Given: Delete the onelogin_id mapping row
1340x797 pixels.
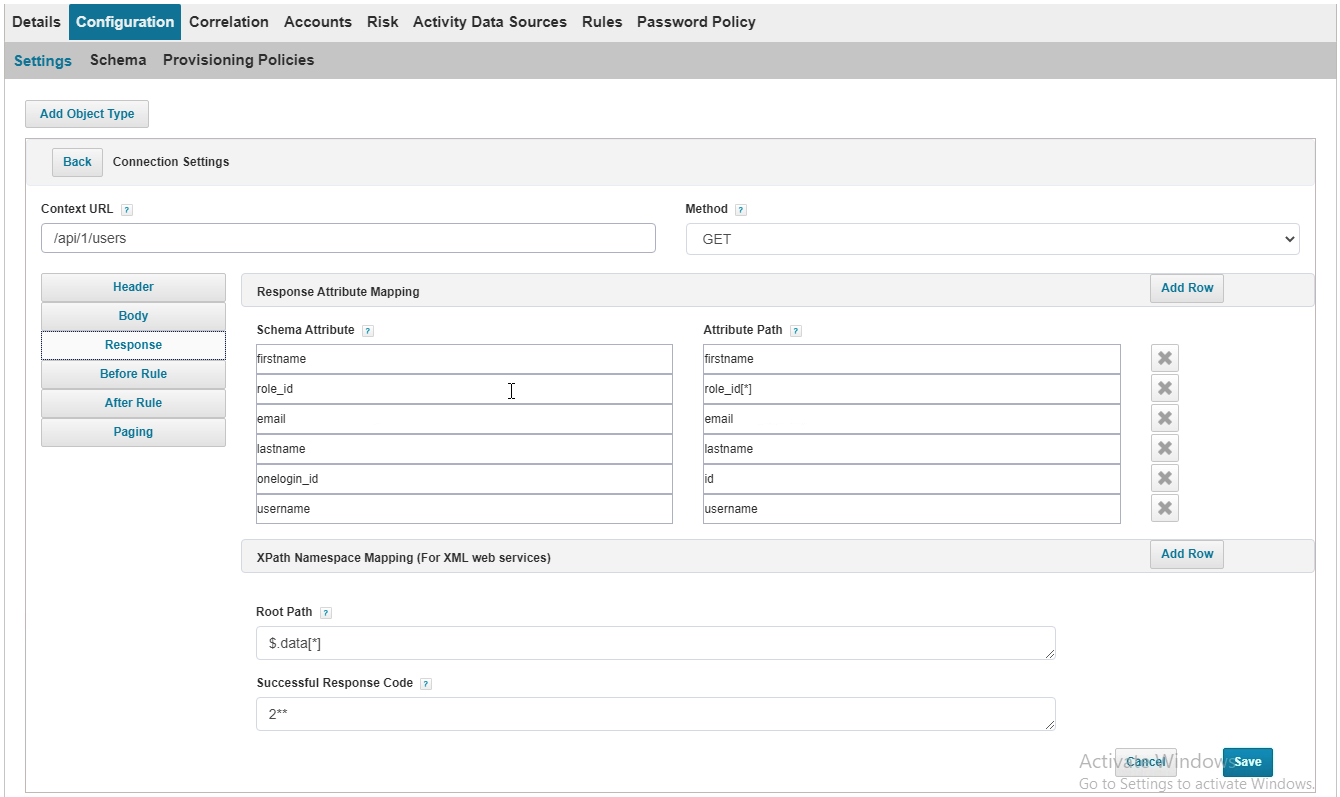Looking at the screenshot, I should [x=1164, y=478].
